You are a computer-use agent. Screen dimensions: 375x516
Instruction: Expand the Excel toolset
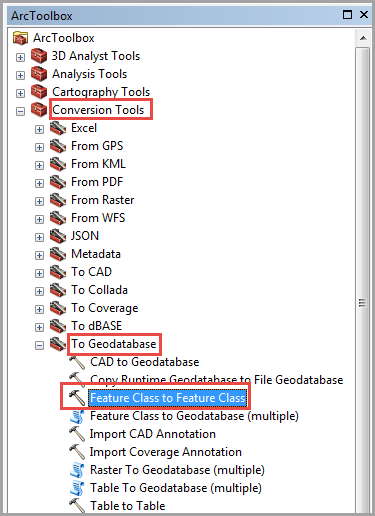pyautogui.click(x=39, y=129)
